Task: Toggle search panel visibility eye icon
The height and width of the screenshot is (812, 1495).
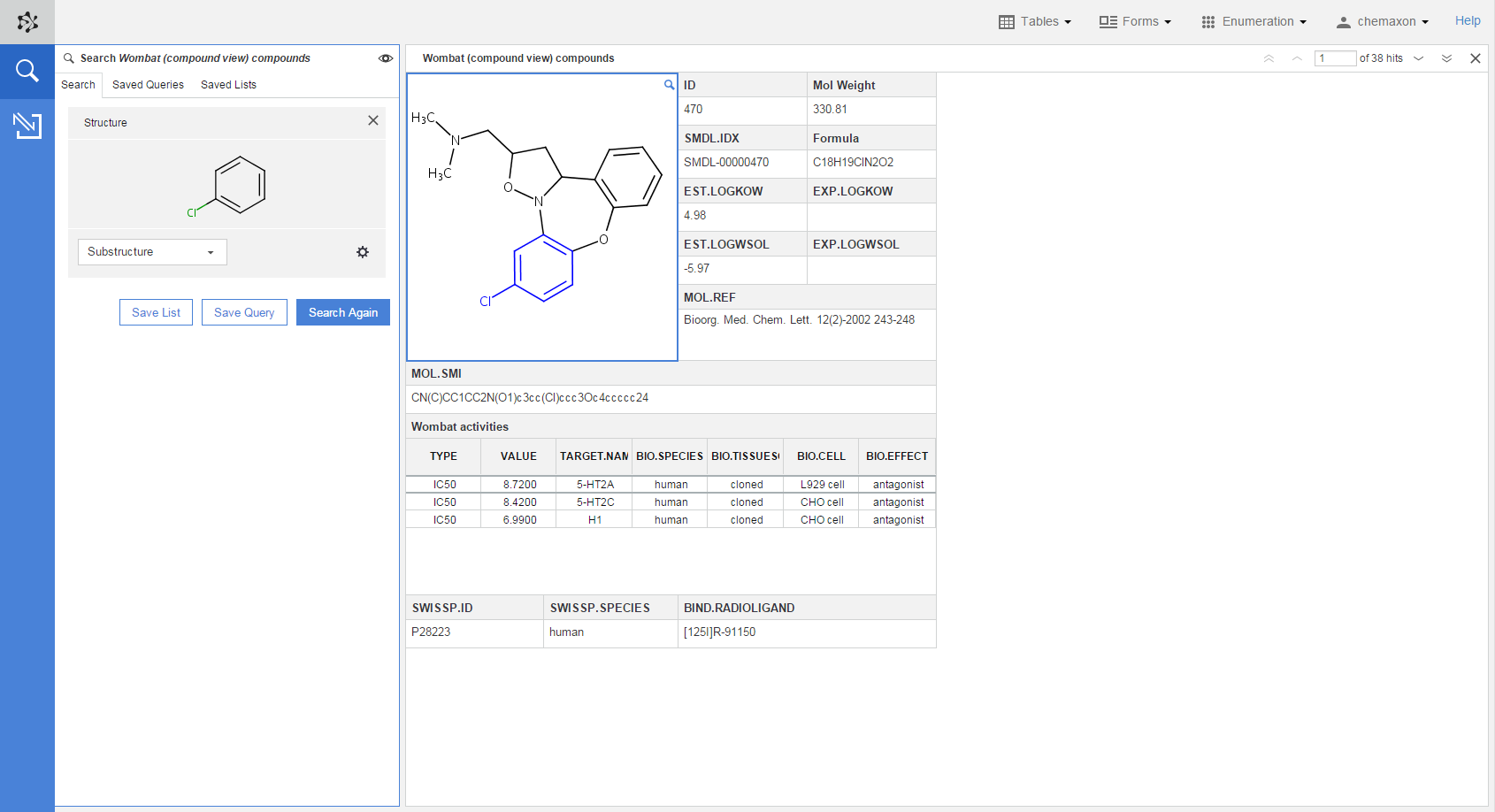Action: (x=386, y=58)
